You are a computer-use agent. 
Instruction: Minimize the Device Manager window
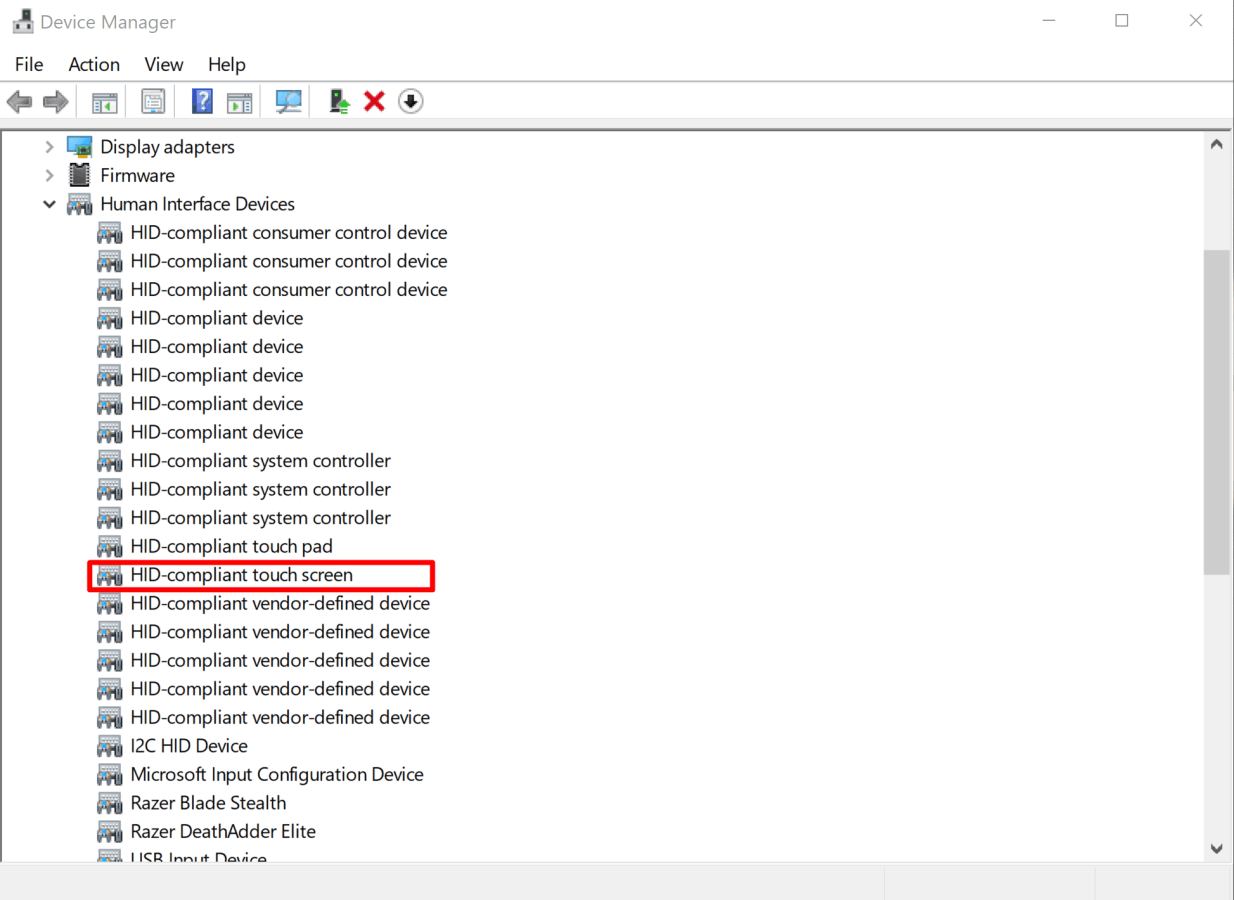[1049, 21]
